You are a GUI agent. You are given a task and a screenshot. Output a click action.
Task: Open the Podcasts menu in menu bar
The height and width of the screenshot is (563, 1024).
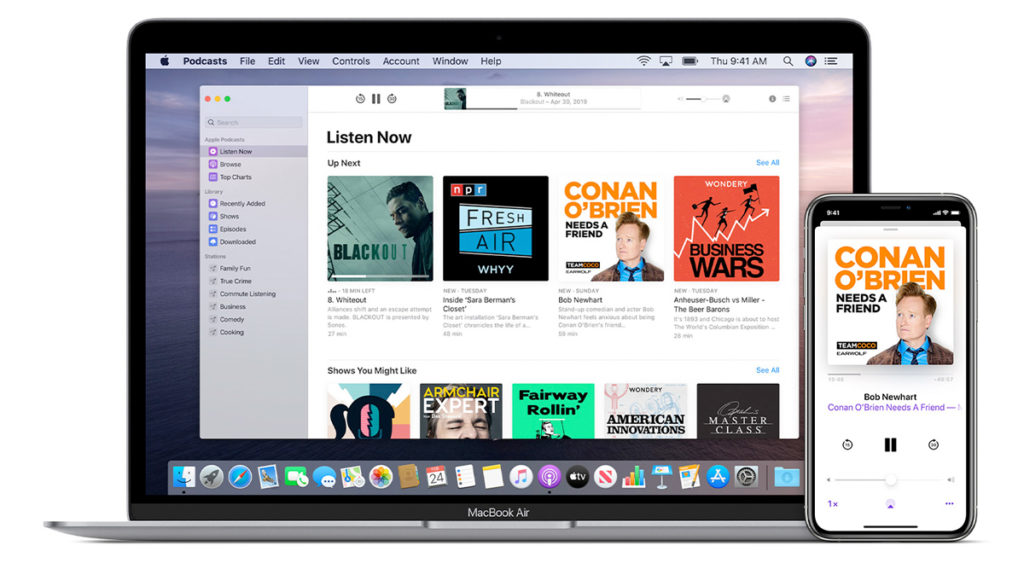coord(205,61)
